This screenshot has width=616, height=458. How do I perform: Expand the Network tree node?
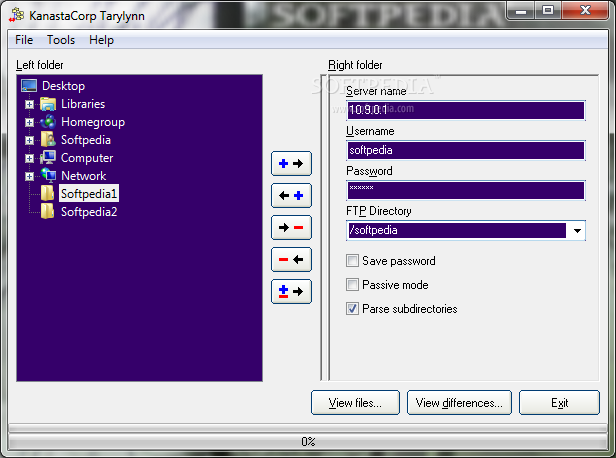pos(29,176)
